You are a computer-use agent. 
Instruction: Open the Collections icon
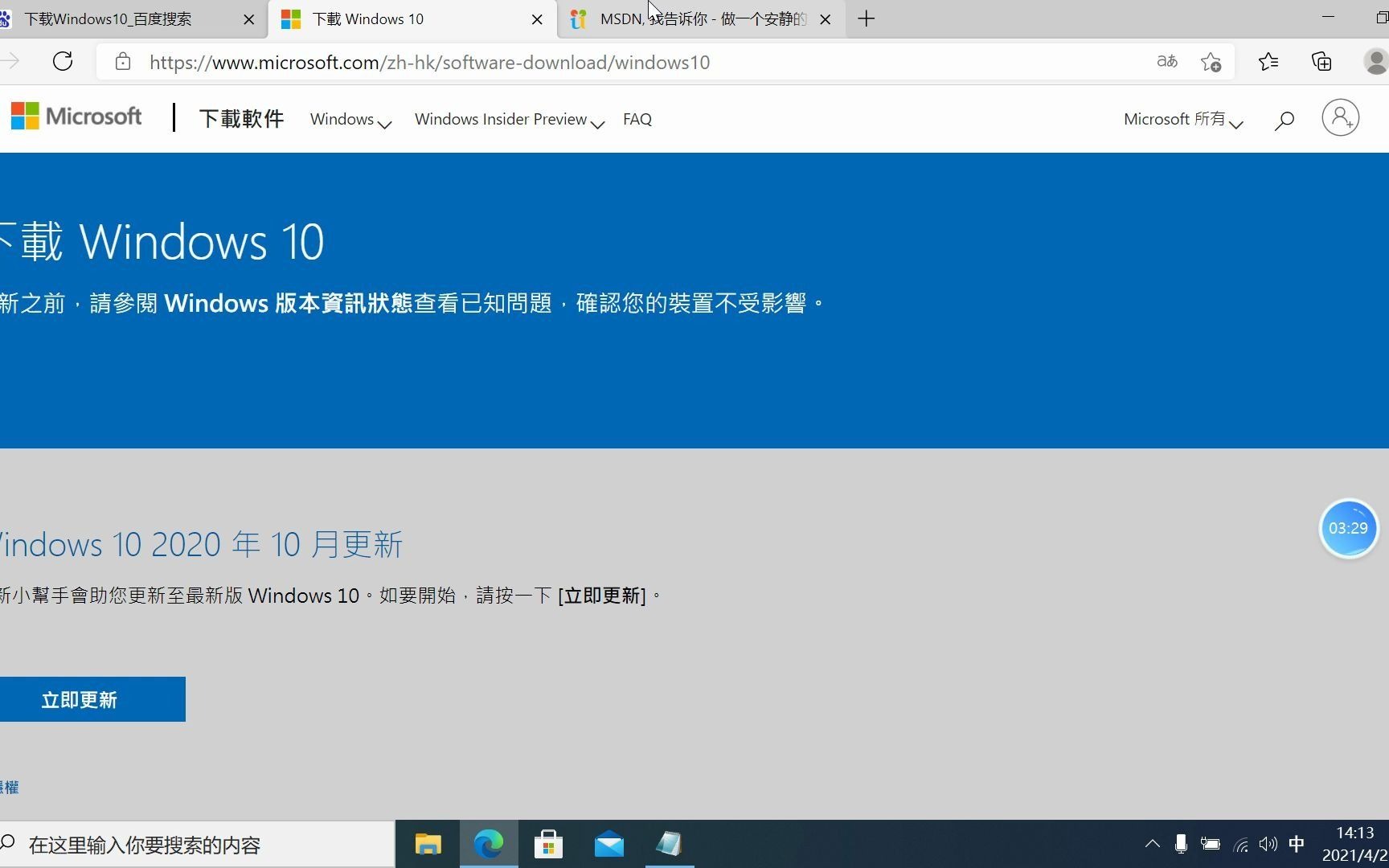pyautogui.click(x=1321, y=62)
